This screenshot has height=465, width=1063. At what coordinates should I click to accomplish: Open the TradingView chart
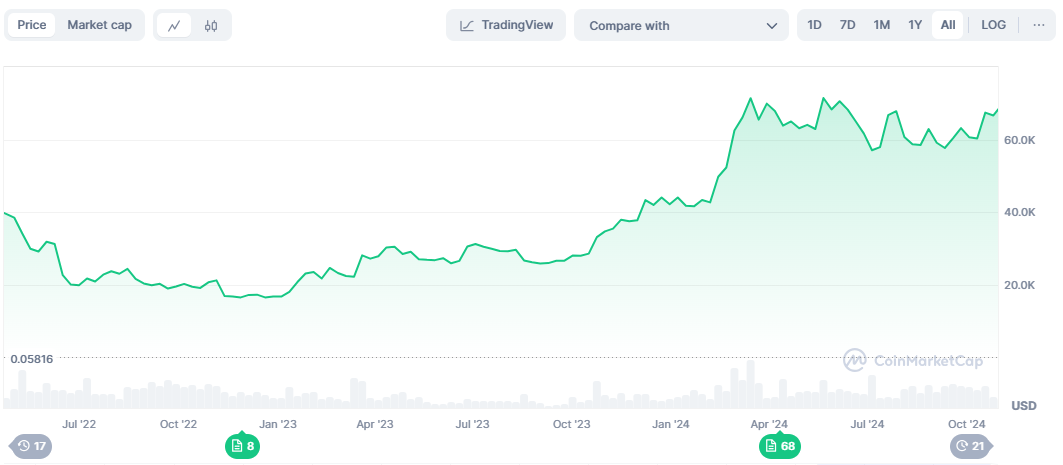[506, 25]
